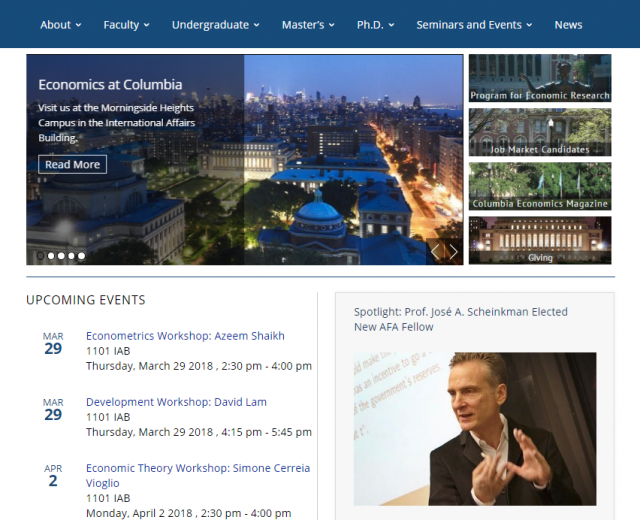Open Development Workshop: David Lam event
Viewport: 640px width, 520px height.
pos(176,402)
